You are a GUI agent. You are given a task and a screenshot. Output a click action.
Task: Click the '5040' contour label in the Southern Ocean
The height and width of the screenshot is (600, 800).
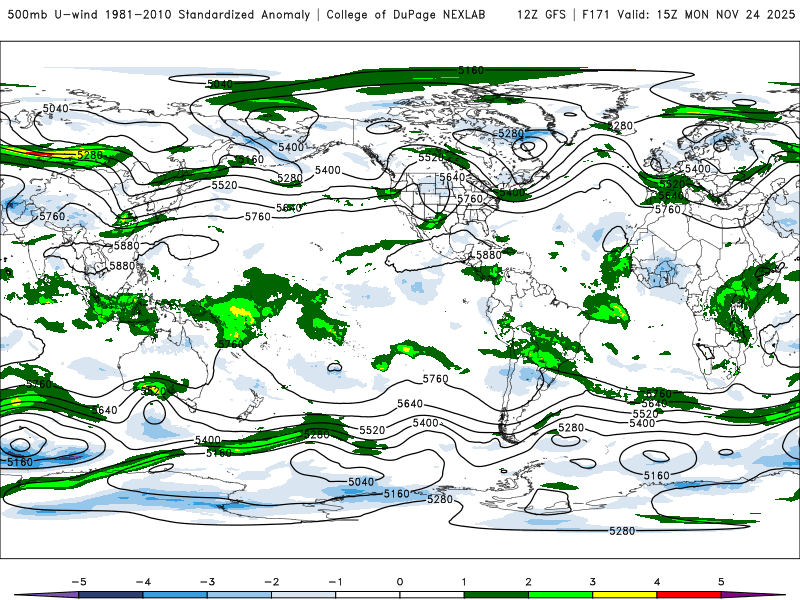(361, 482)
